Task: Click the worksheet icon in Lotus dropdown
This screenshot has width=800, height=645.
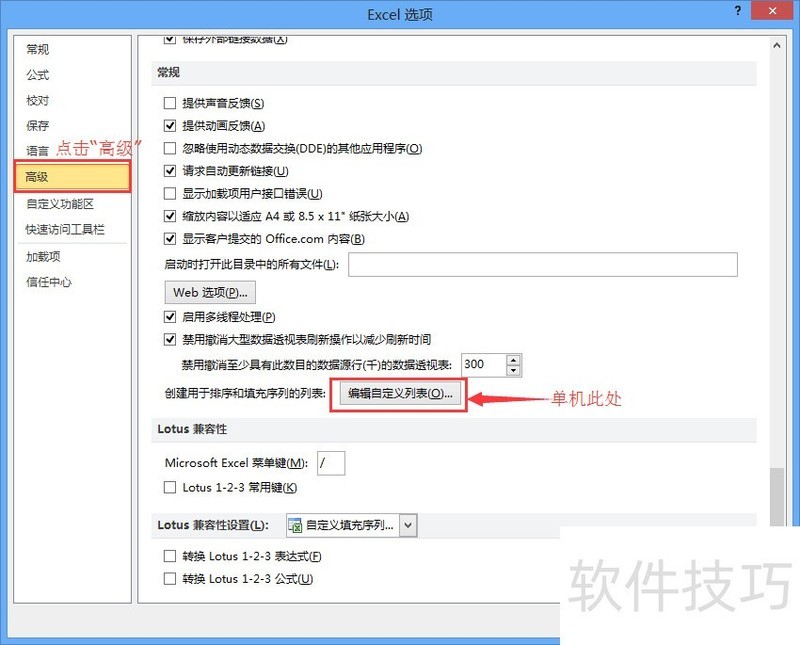Action: (x=295, y=525)
